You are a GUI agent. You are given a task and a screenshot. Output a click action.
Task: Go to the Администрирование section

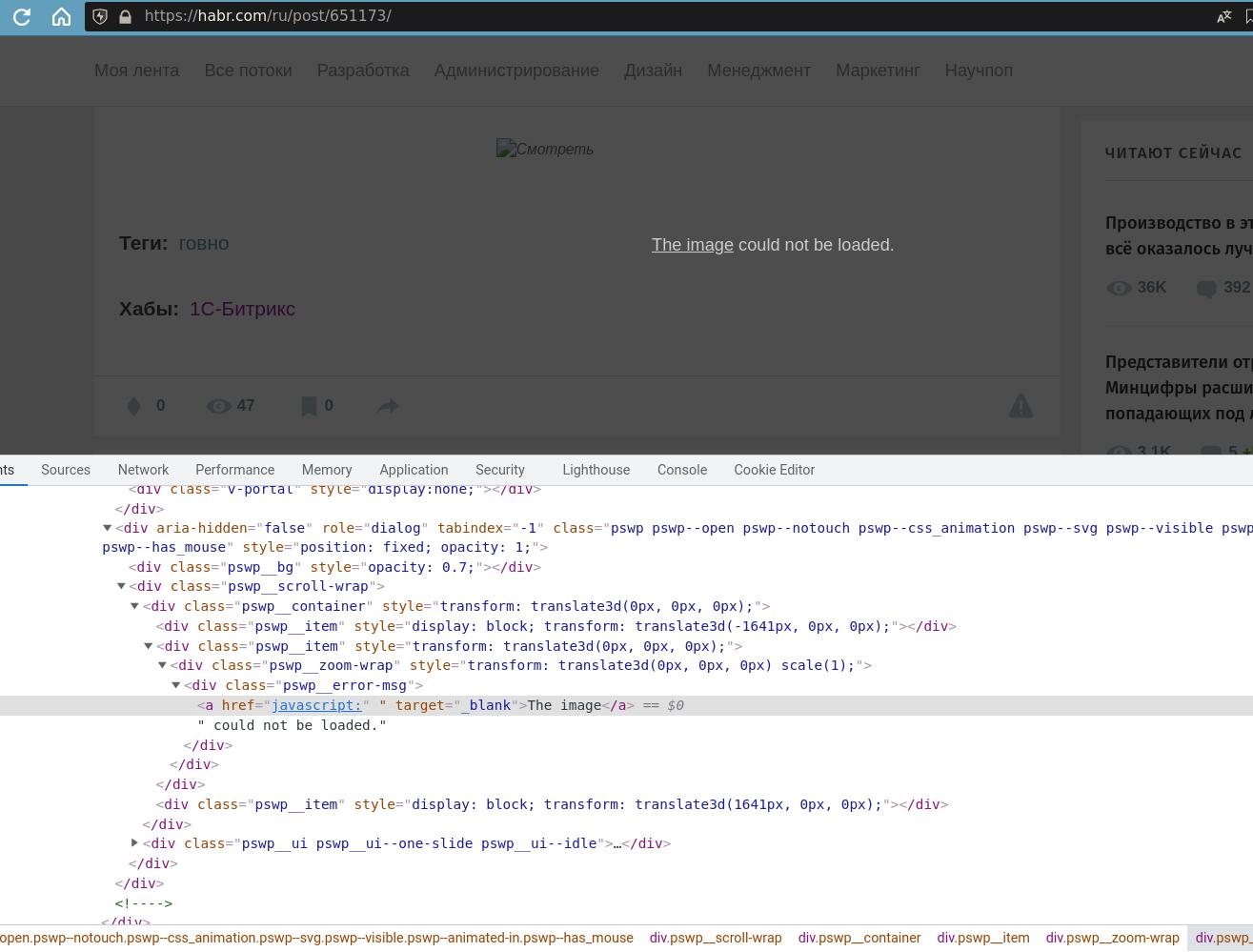coord(516,71)
